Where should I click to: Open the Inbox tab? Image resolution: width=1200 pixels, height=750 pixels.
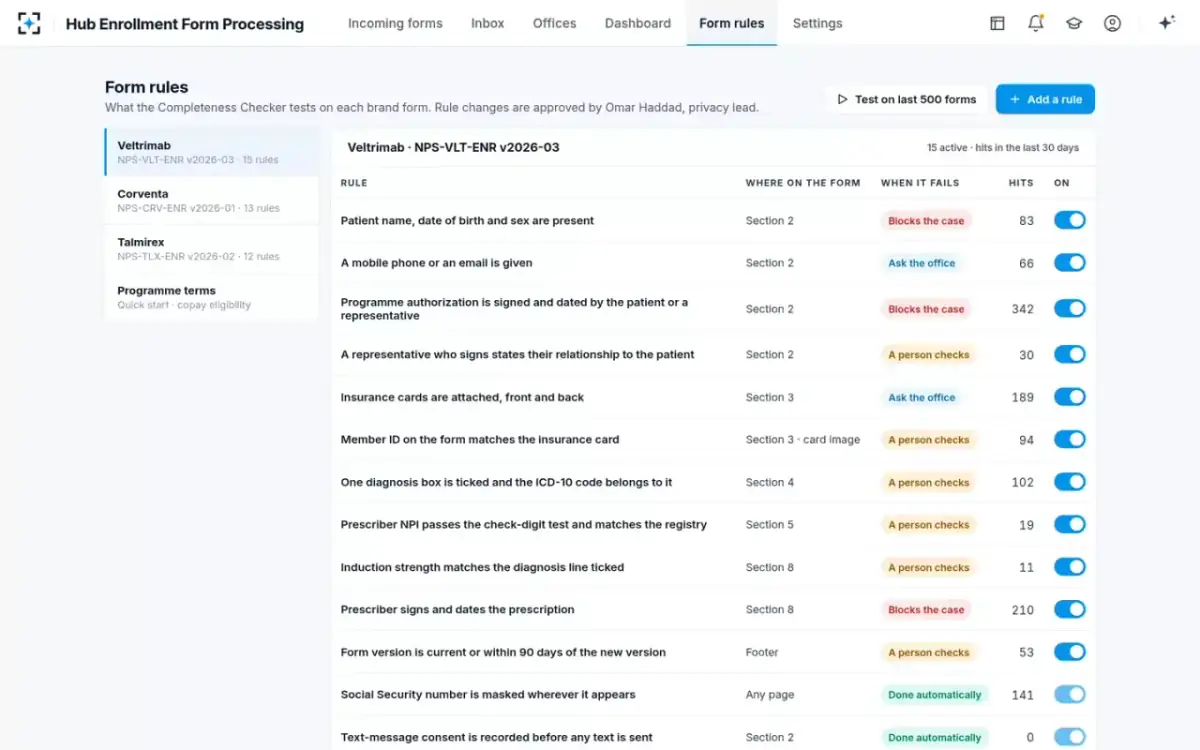point(488,23)
